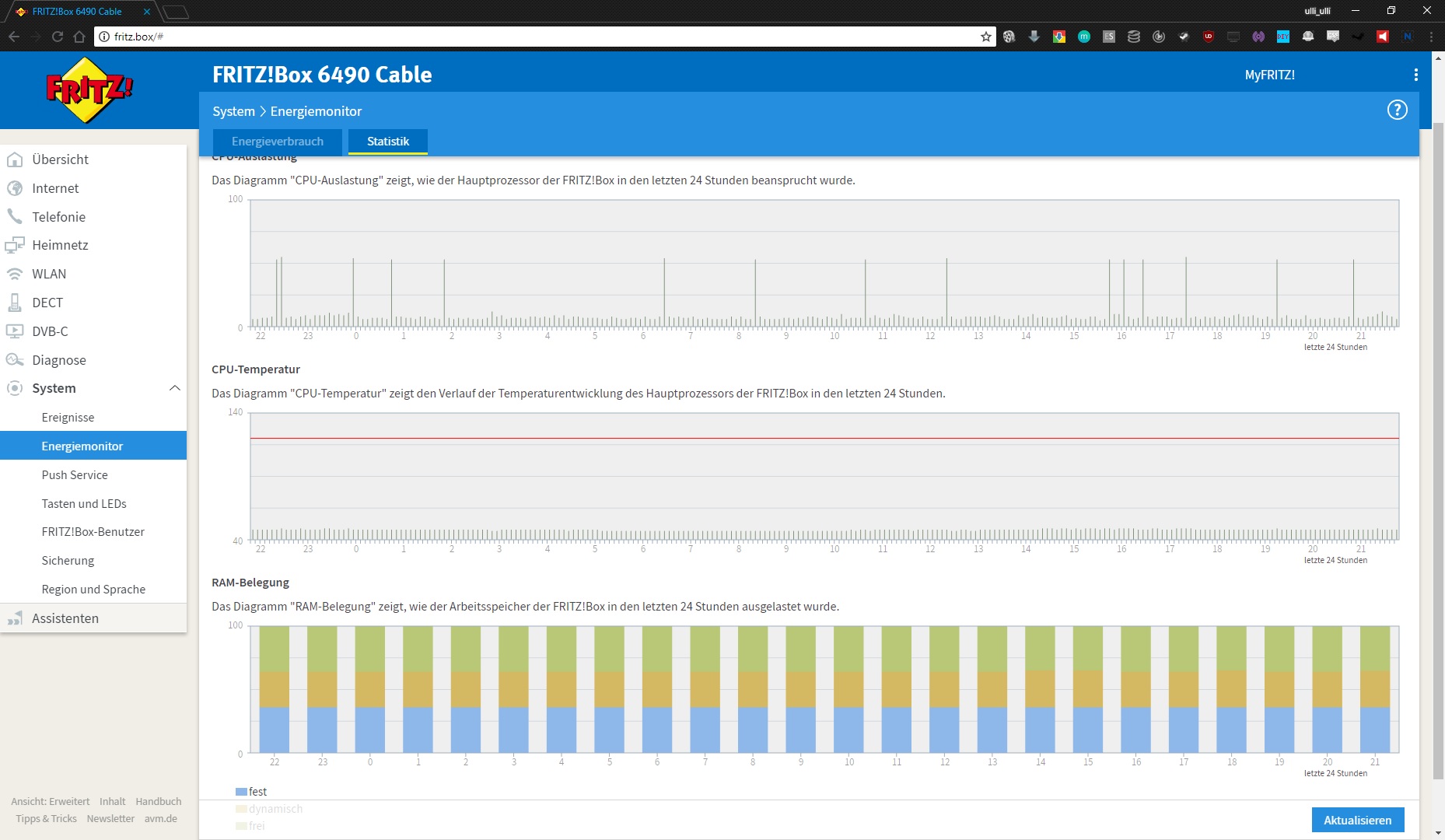The image size is (1445, 840).
Task: Click the blue 'fest' legend swatch
Action: (241, 792)
